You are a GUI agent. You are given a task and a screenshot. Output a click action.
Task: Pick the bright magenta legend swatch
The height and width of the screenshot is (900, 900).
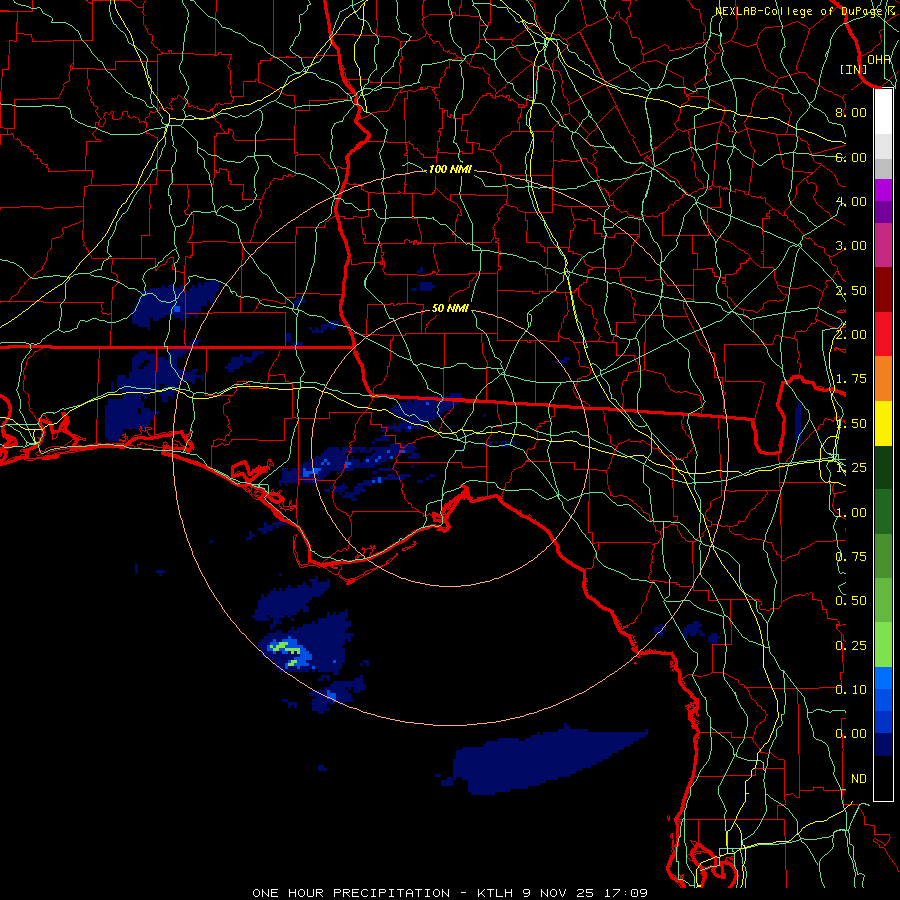(883, 190)
